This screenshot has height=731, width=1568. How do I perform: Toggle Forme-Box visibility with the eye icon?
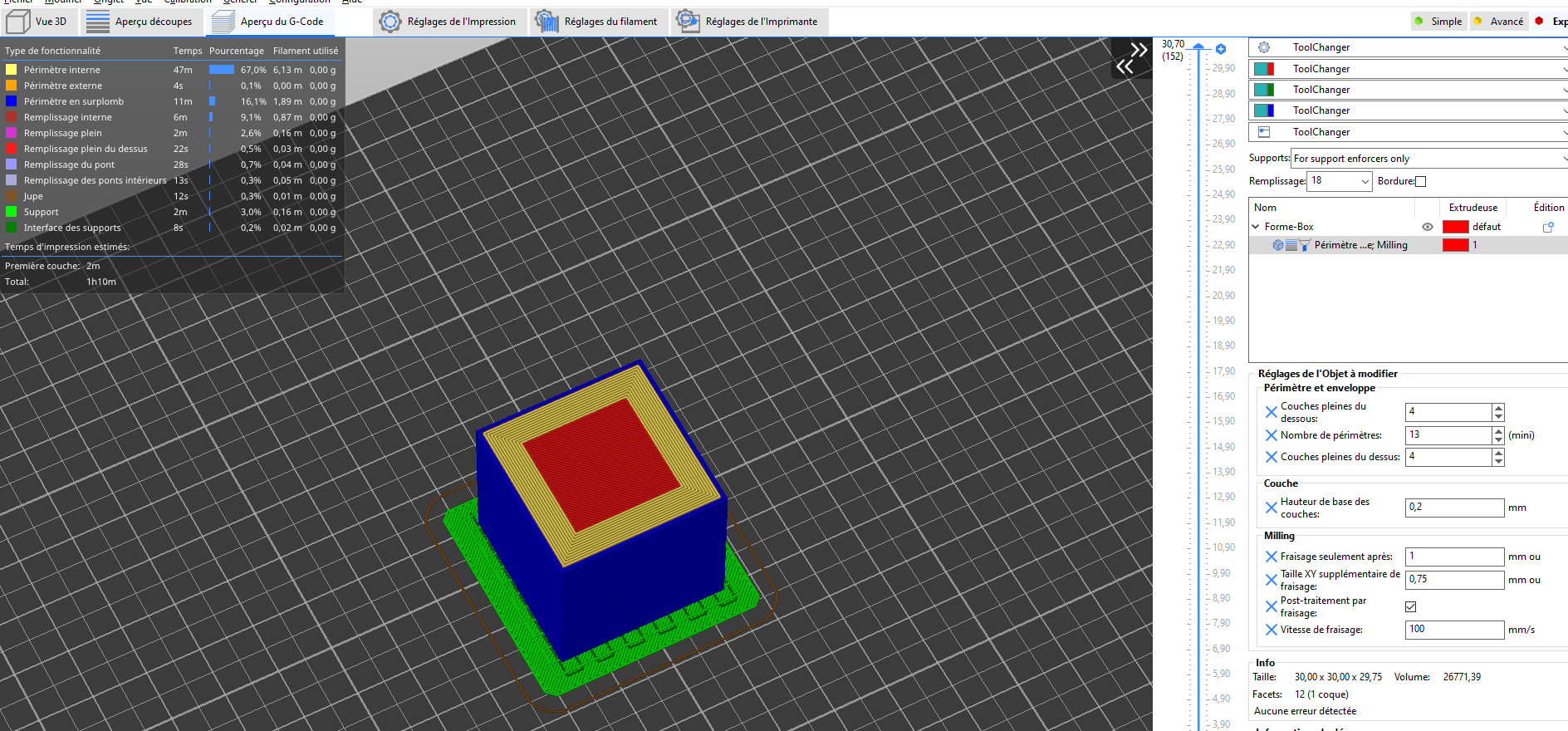click(x=1428, y=227)
